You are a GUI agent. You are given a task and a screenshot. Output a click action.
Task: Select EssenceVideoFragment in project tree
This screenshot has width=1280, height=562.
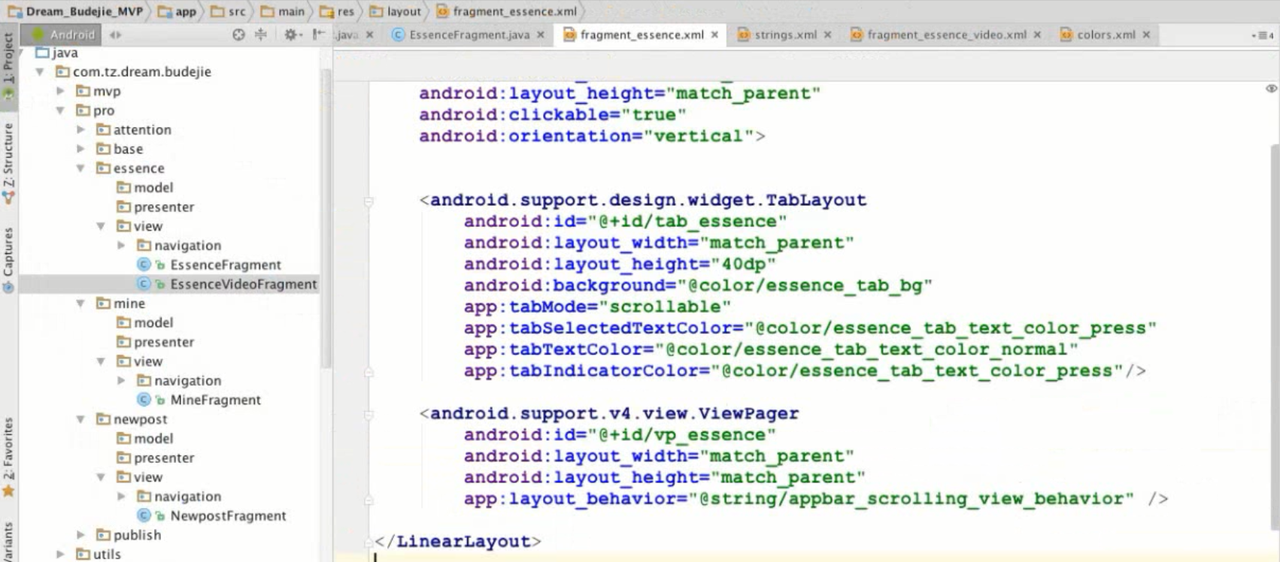[x=243, y=285]
